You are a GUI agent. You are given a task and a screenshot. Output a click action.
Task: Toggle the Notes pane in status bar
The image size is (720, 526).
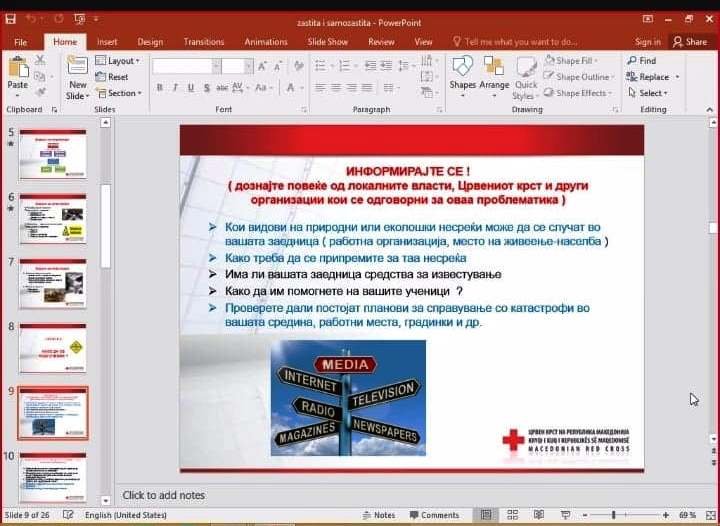pos(380,515)
